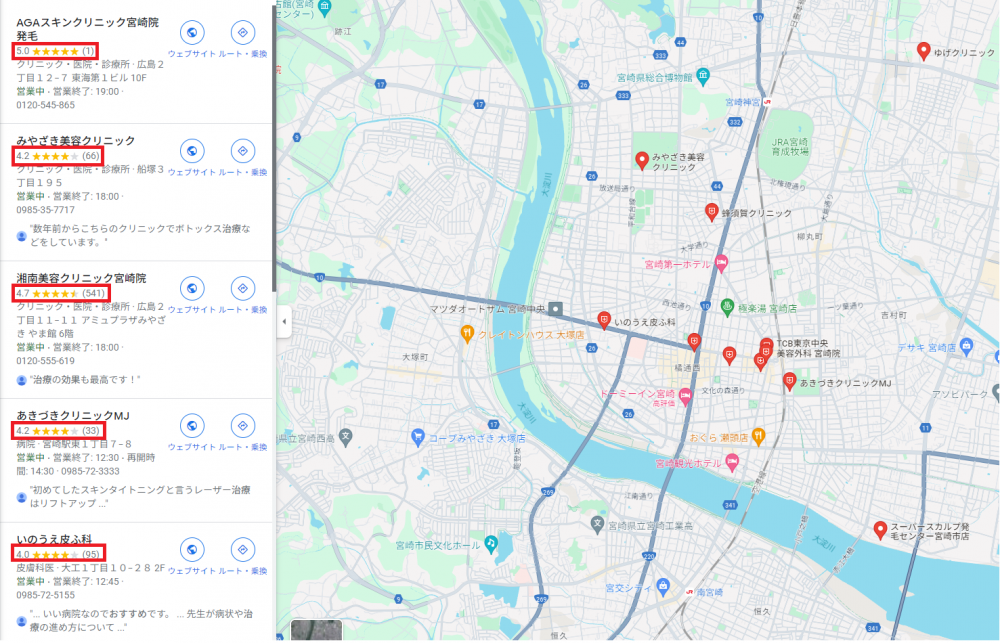Get route to いのうえ皮ふ科 listing
The width and height of the screenshot is (1000, 643).
pyautogui.click(x=242, y=549)
